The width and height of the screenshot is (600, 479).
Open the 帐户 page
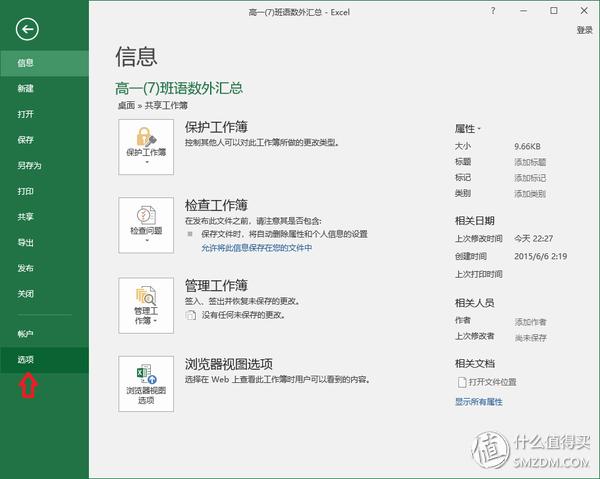[44, 334]
